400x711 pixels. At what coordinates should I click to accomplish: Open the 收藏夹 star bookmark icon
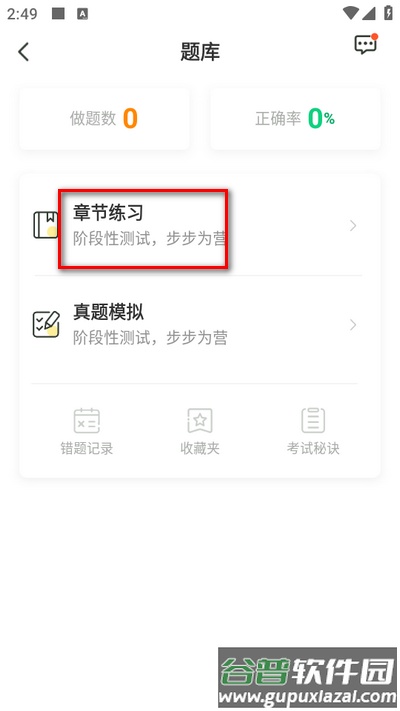(200, 420)
